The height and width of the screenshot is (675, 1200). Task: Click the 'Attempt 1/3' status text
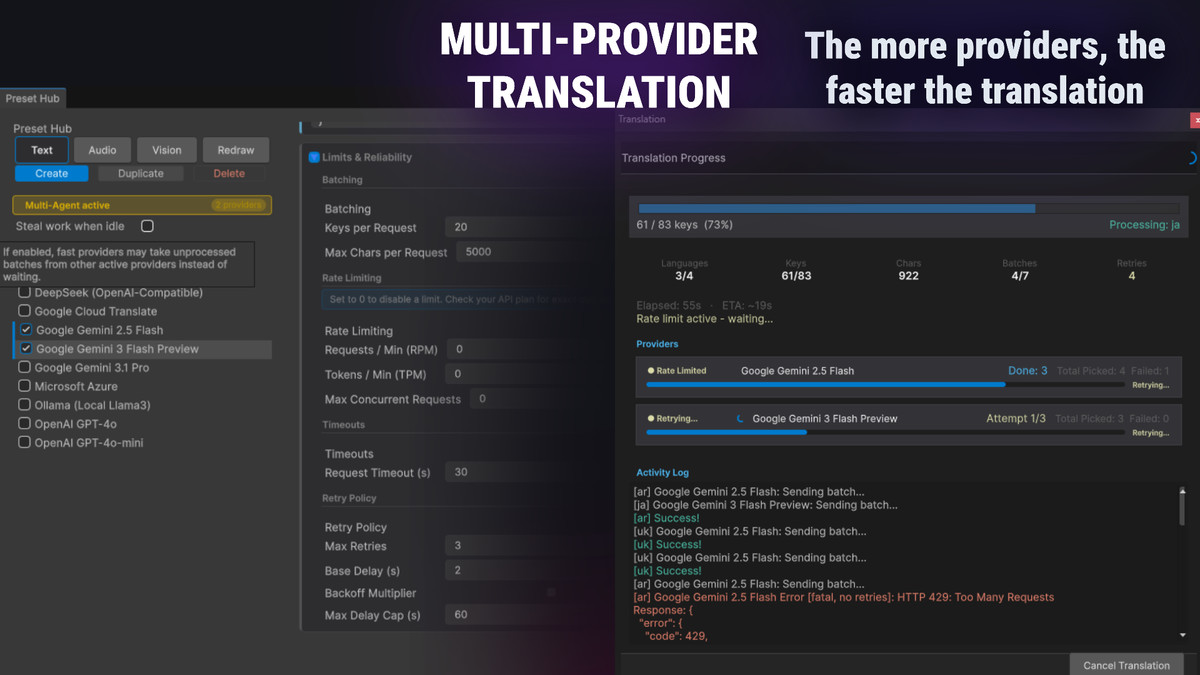tap(1016, 418)
